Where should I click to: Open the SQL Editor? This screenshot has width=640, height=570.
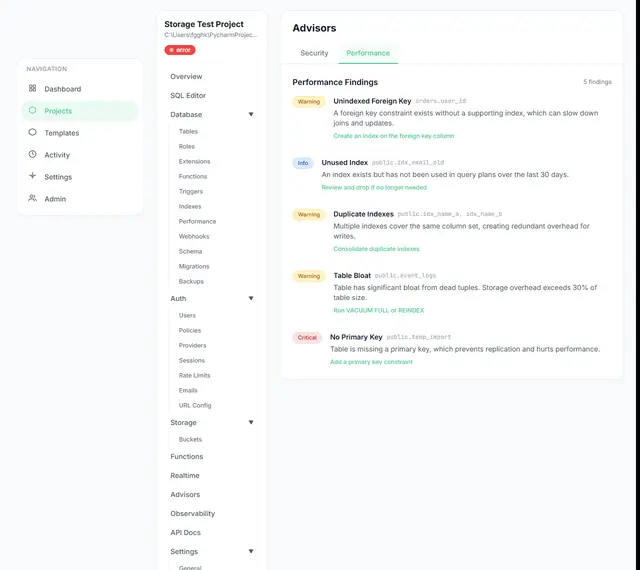coord(188,96)
